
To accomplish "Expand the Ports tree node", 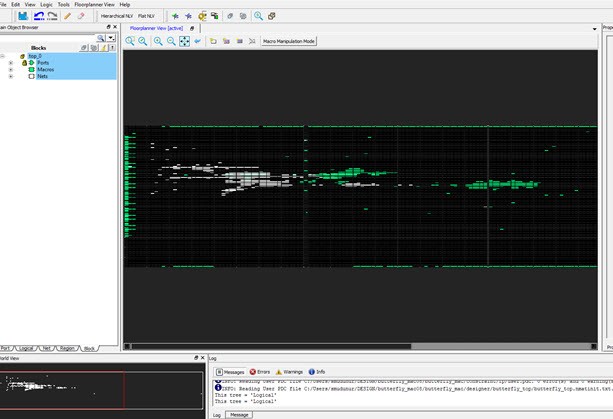I will 11,62.
